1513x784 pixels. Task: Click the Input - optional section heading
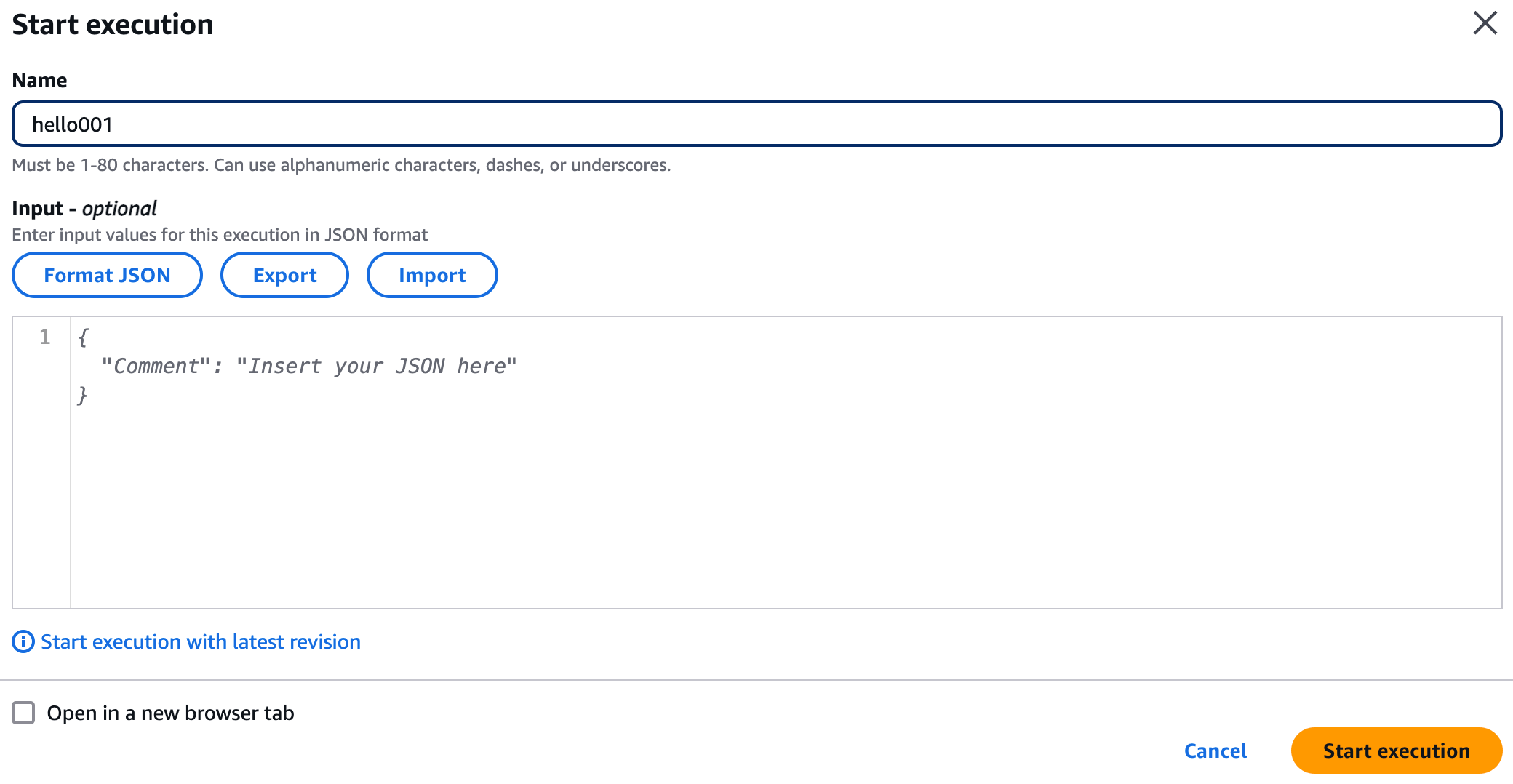(x=83, y=208)
